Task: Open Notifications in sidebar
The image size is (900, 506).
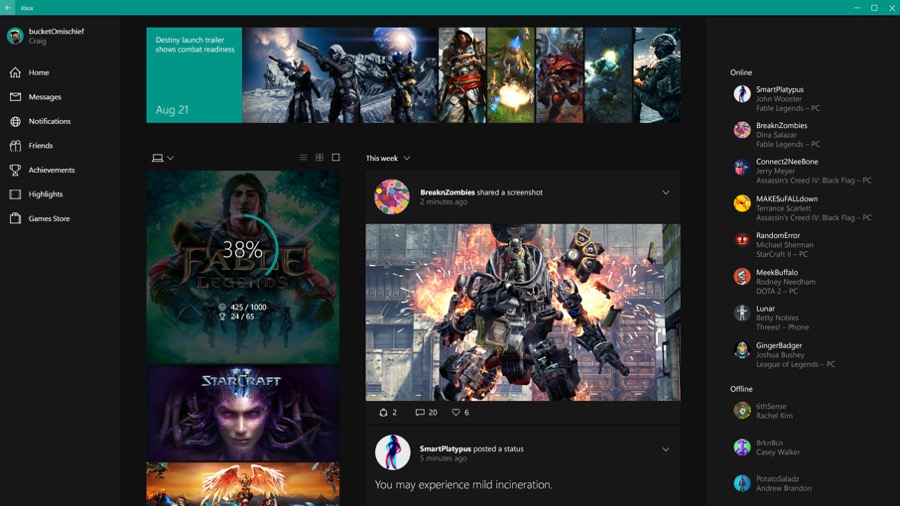Action: point(49,121)
